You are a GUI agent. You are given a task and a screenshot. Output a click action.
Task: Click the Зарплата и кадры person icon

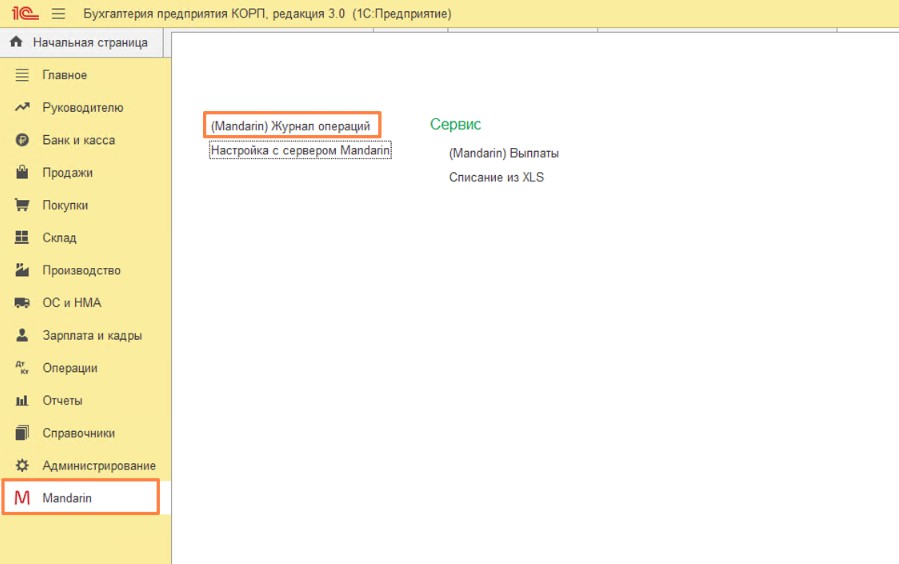[x=22, y=335]
